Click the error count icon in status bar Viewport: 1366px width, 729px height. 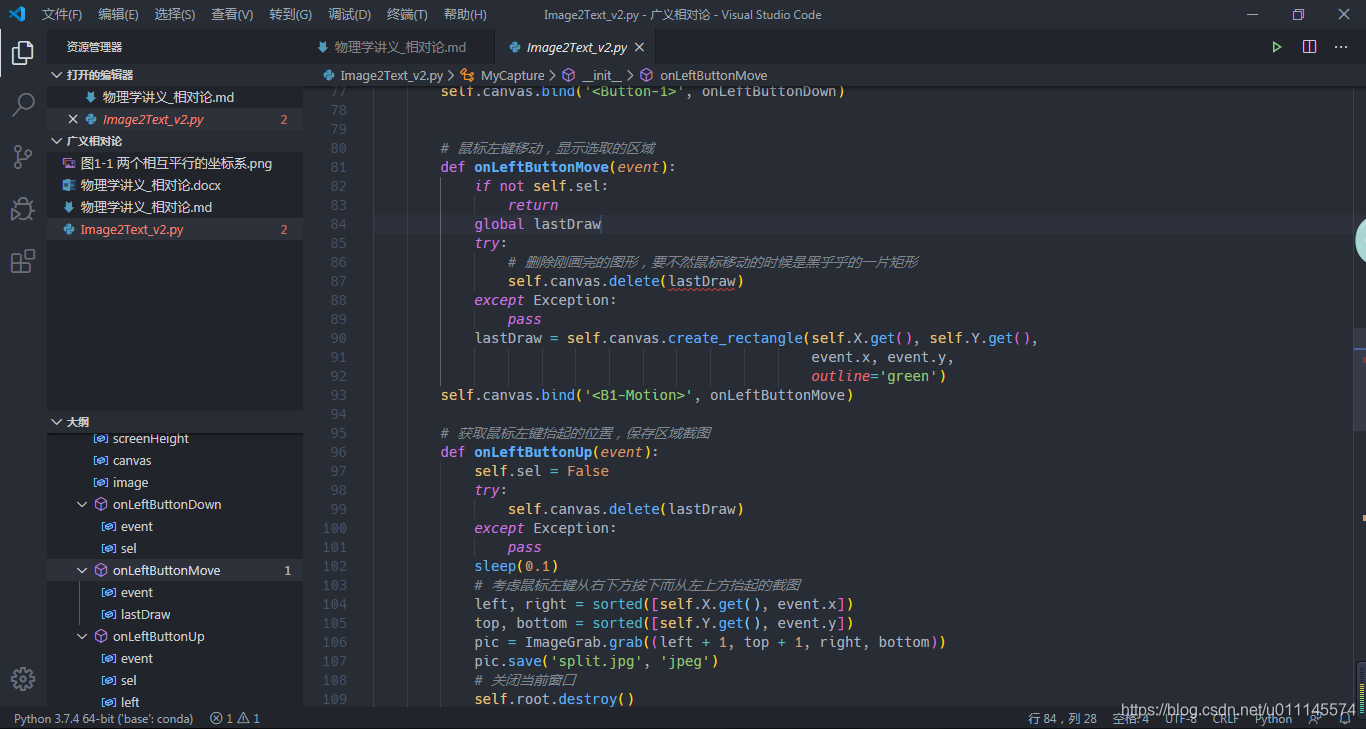(x=216, y=718)
